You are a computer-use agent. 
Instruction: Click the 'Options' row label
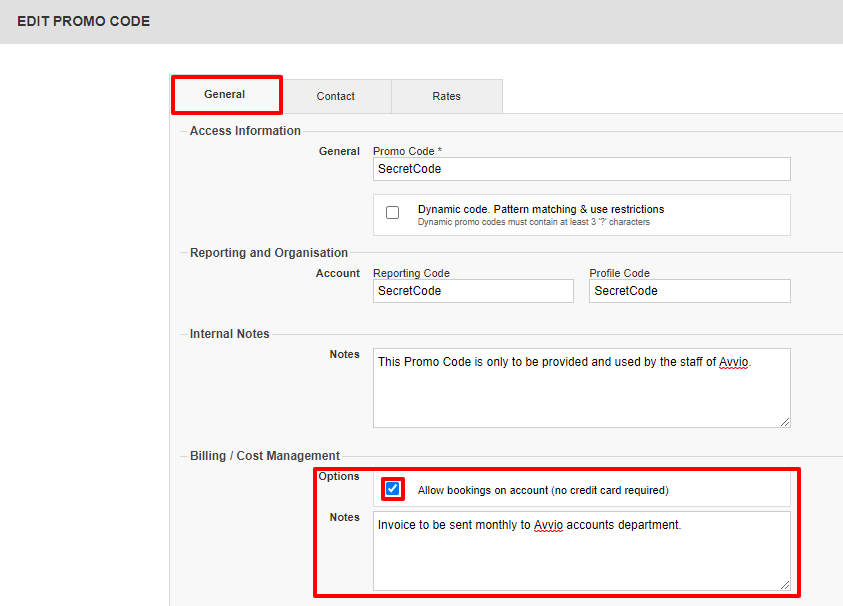(339, 476)
